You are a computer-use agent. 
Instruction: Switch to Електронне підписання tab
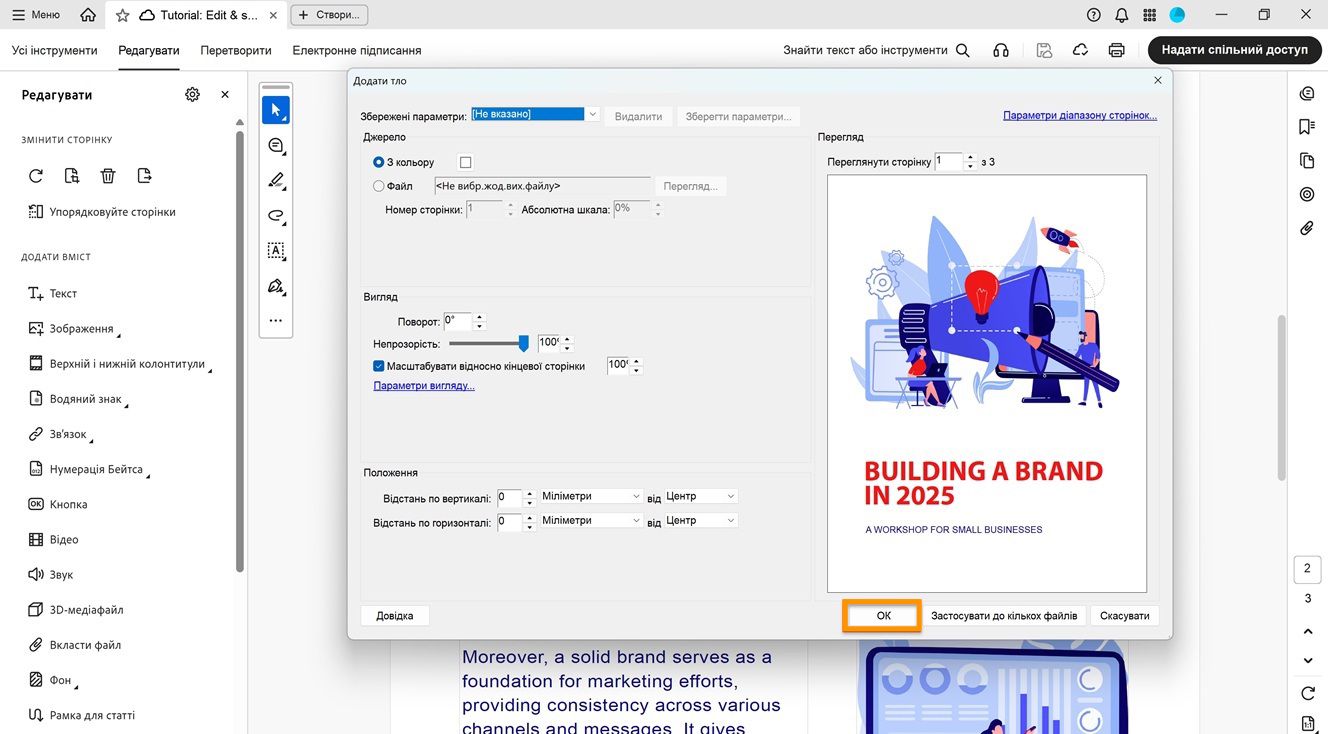pyautogui.click(x=357, y=50)
